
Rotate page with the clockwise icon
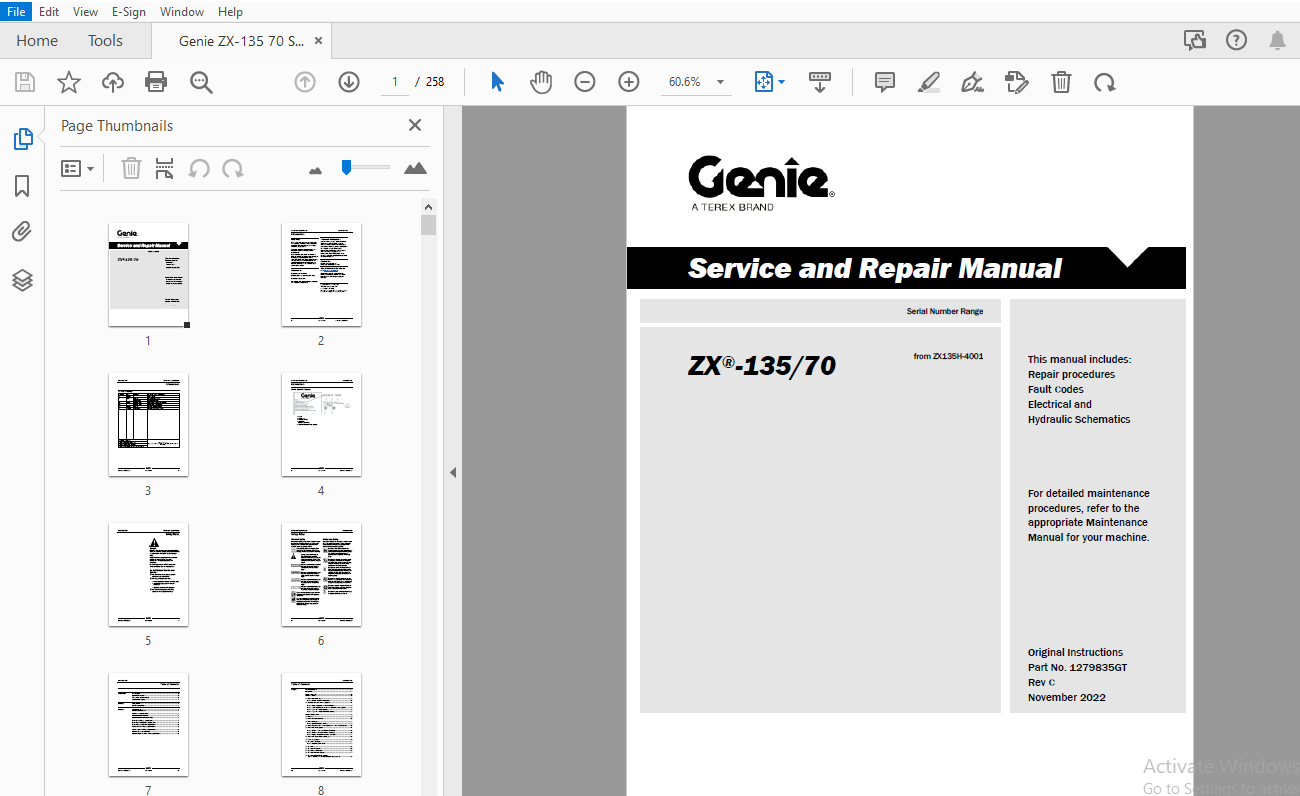click(1104, 82)
